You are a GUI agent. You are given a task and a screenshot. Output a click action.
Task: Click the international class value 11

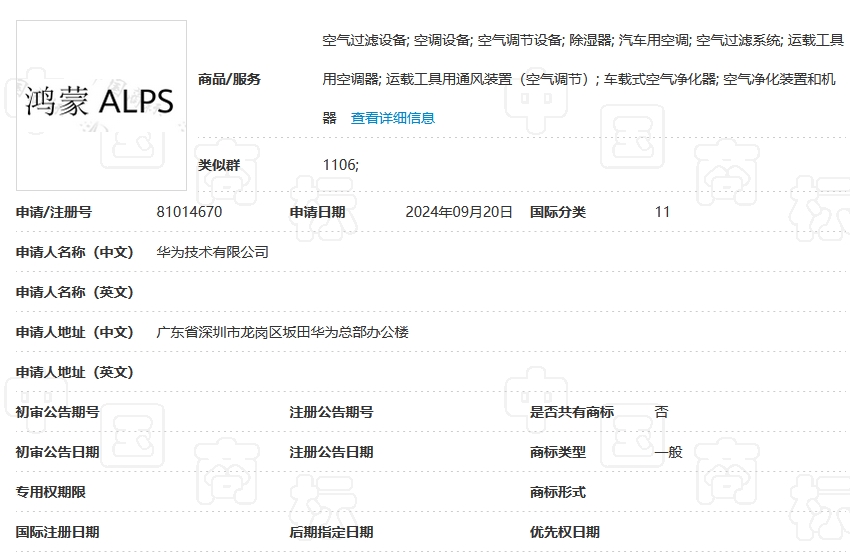click(662, 212)
